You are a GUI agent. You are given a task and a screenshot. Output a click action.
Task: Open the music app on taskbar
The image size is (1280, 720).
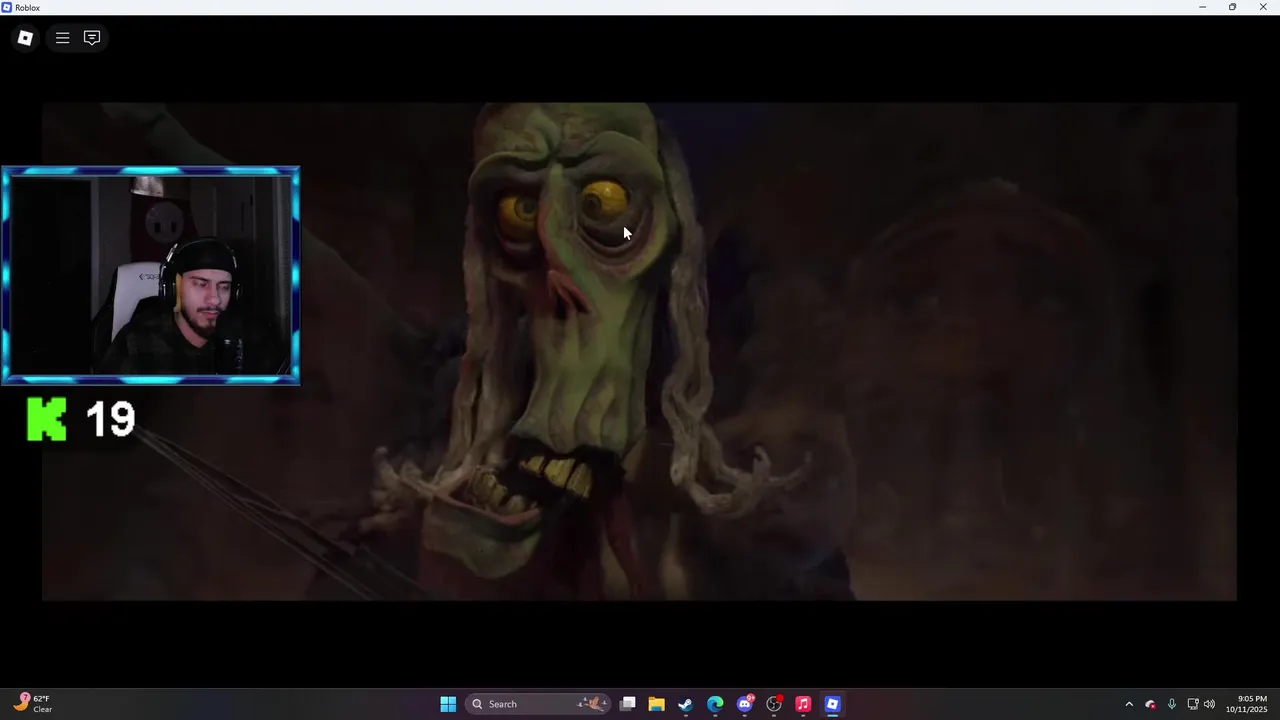(803, 704)
